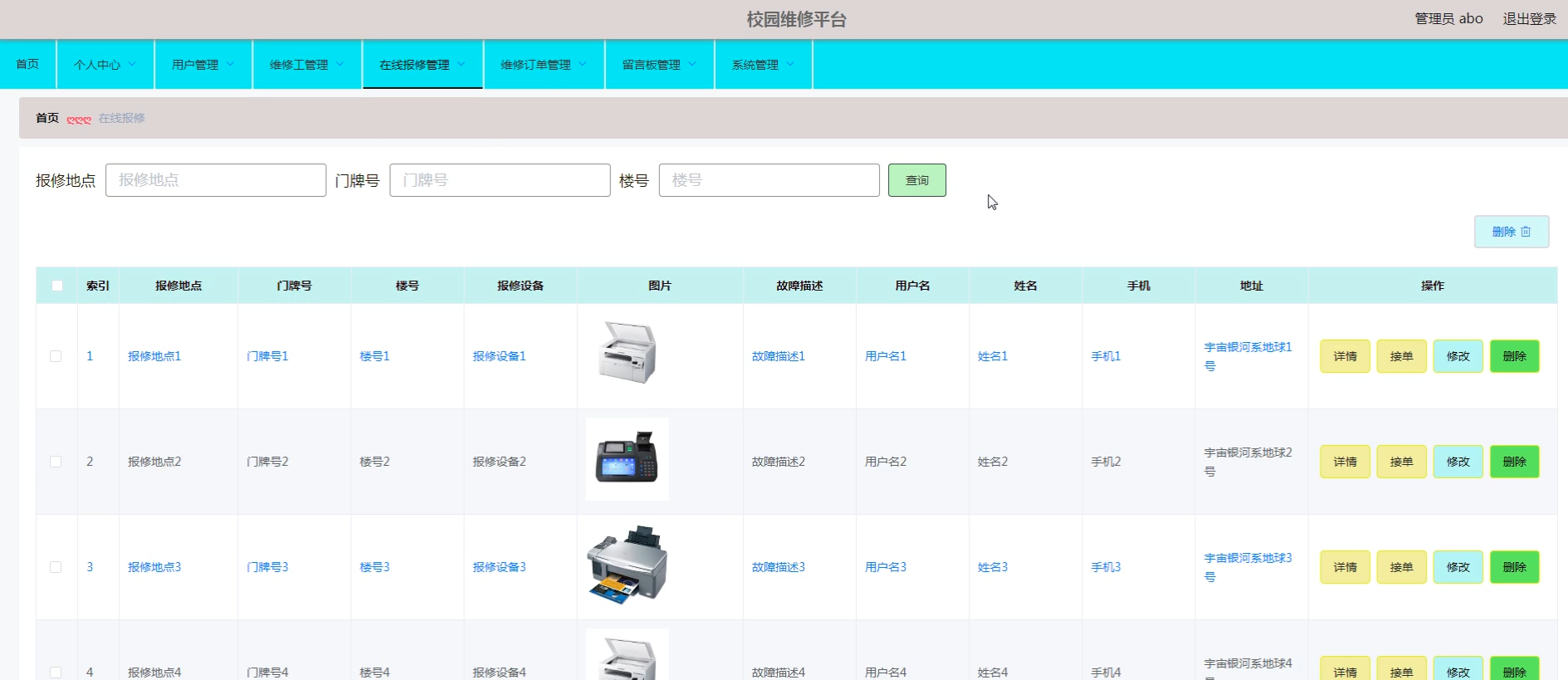Open the printer image thumbnail in row 4
Viewport: 1568px width, 680px height.
(x=628, y=655)
